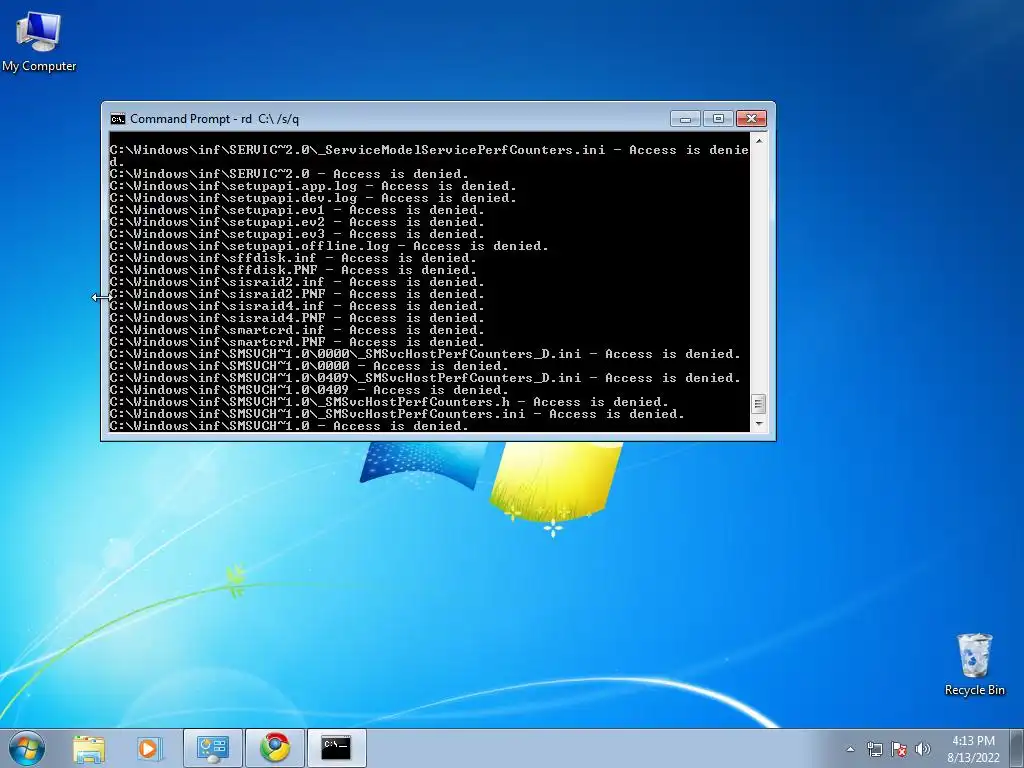1024x768 pixels.
Task: Click the sffdisk.PNF output line
Action: pos(293,270)
